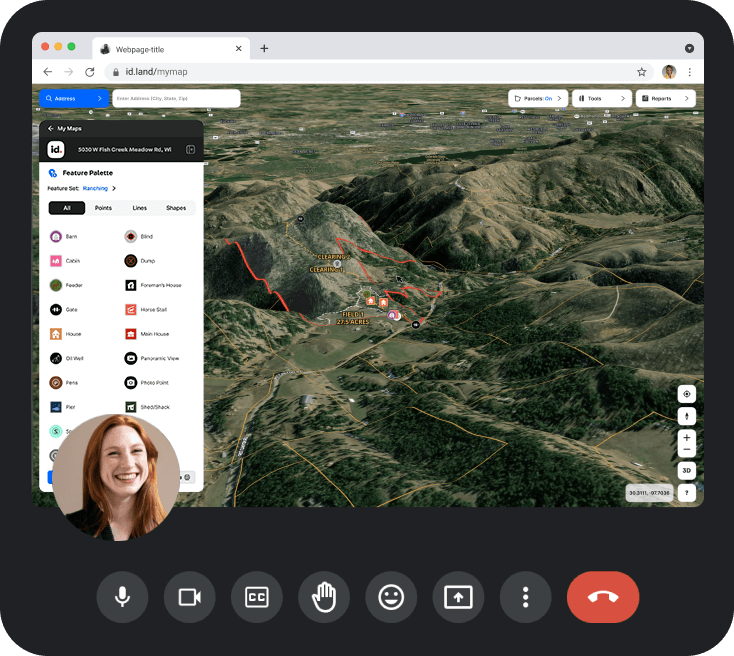
Task: Turn on closed captions
Action: 257,597
